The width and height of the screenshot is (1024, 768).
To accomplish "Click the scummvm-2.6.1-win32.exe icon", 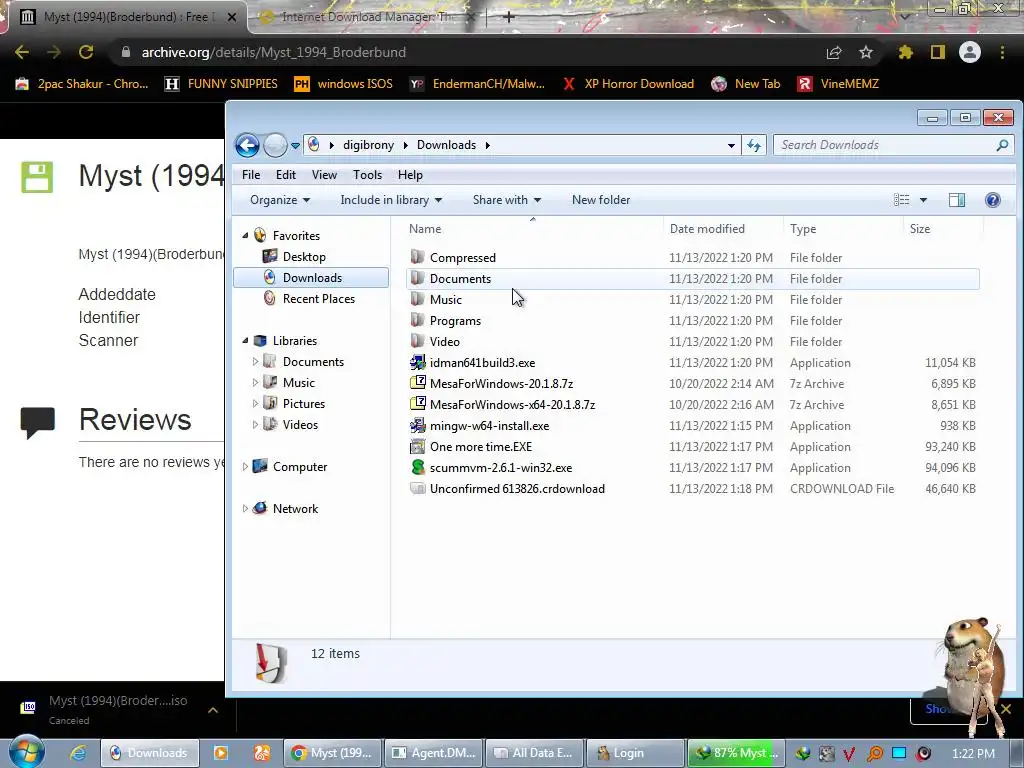I will (417, 468).
